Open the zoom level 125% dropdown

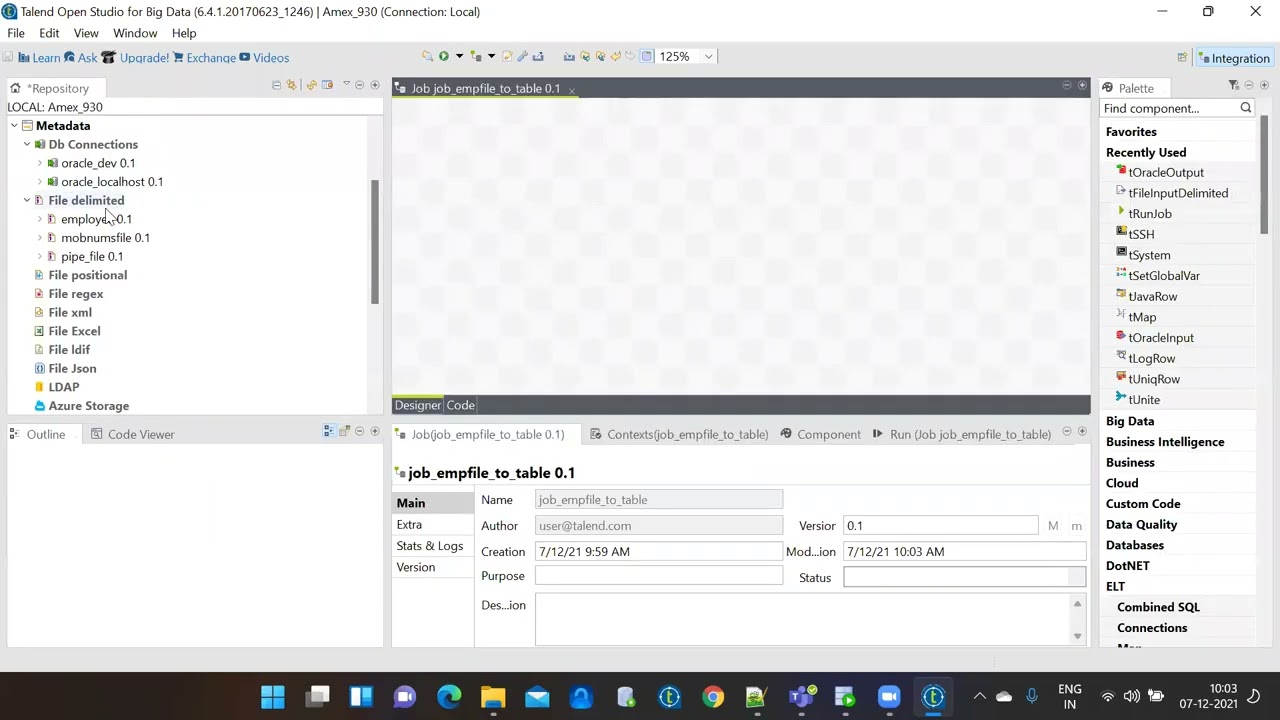coord(708,56)
